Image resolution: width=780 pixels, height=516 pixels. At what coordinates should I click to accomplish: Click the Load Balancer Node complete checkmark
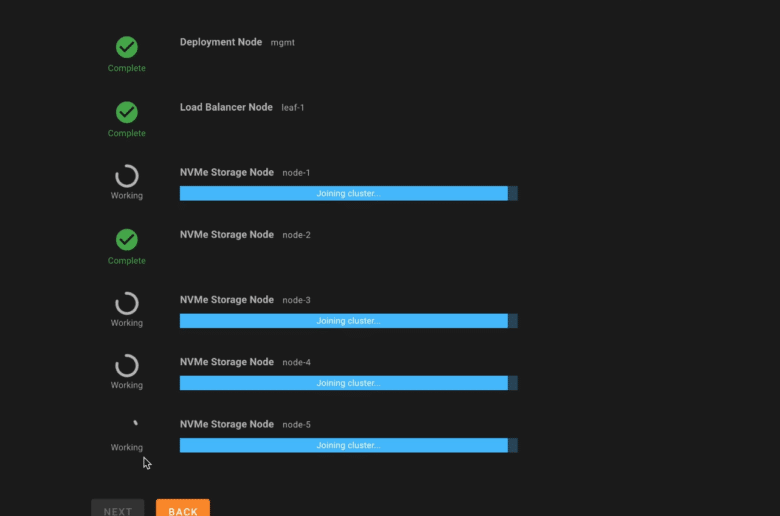pos(127,112)
